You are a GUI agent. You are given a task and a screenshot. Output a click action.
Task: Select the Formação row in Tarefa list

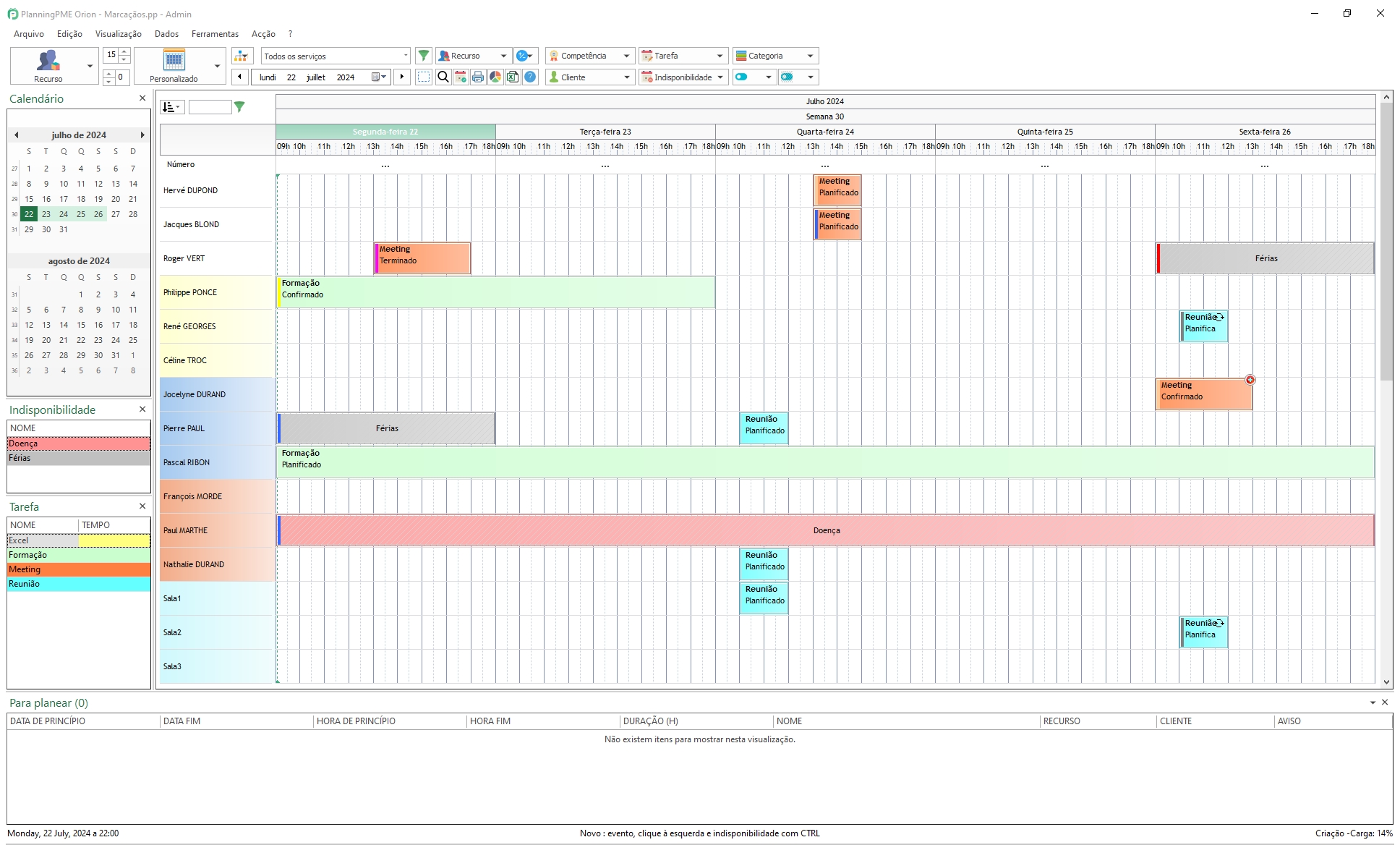click(79, 555)
